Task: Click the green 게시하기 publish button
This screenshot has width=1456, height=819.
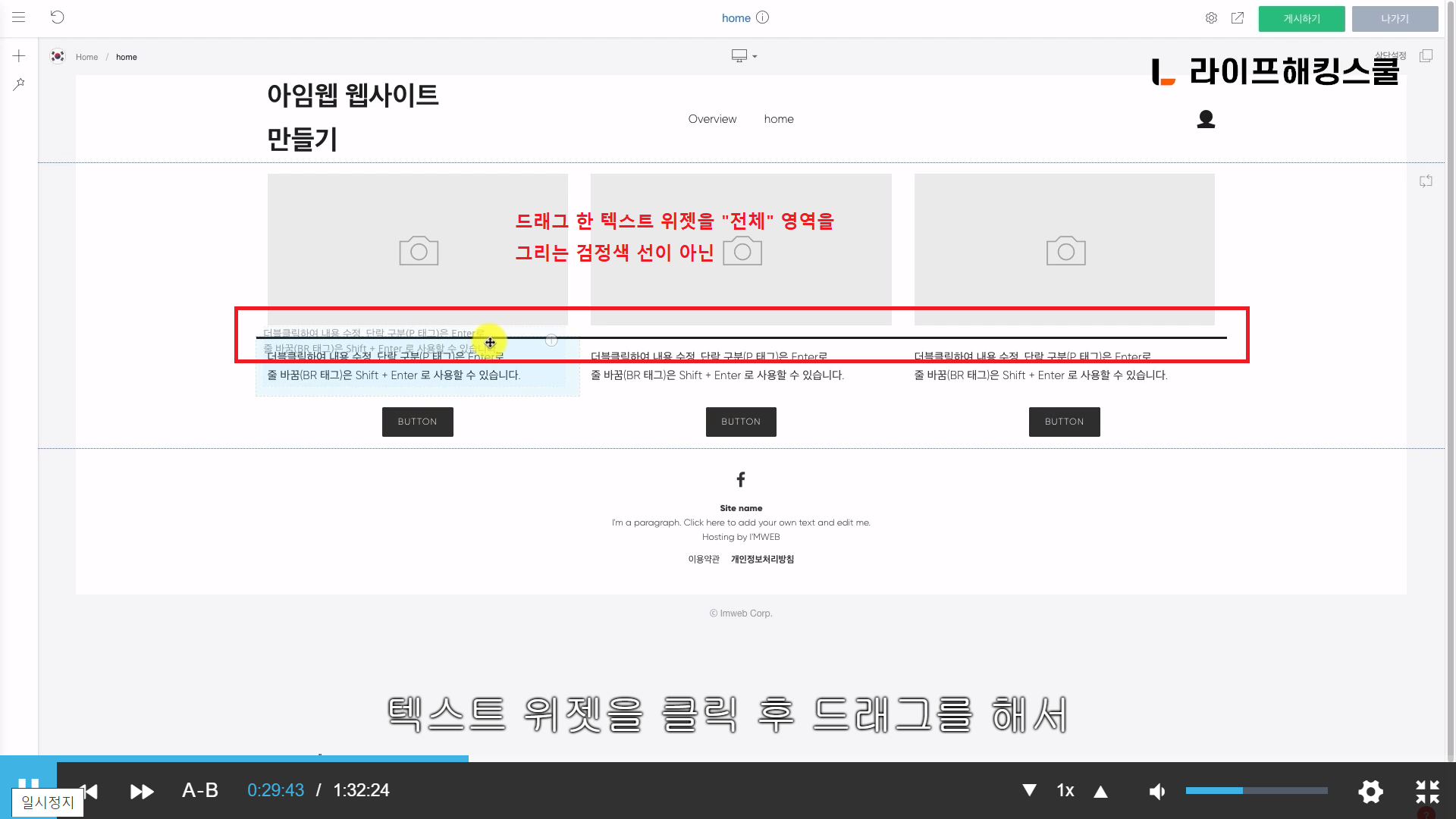Action: (1301, 19)
